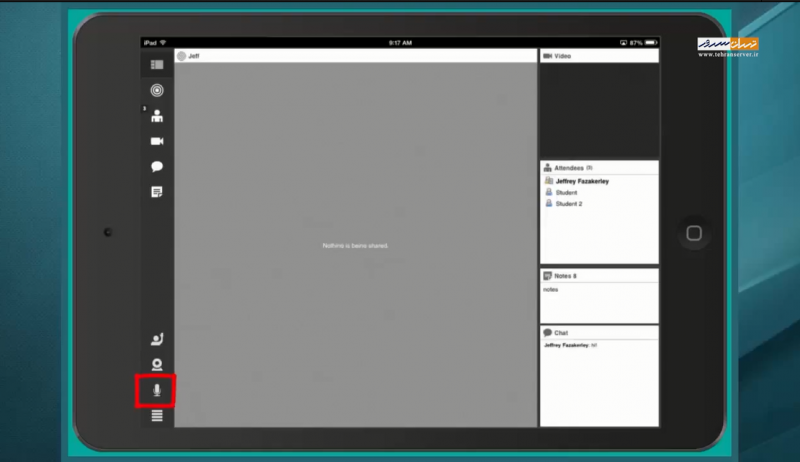Image resolution: width=800 pixels, height=462 pixels.
Task: Open the attendees icon in sidebar
Action: click(157, 116)
